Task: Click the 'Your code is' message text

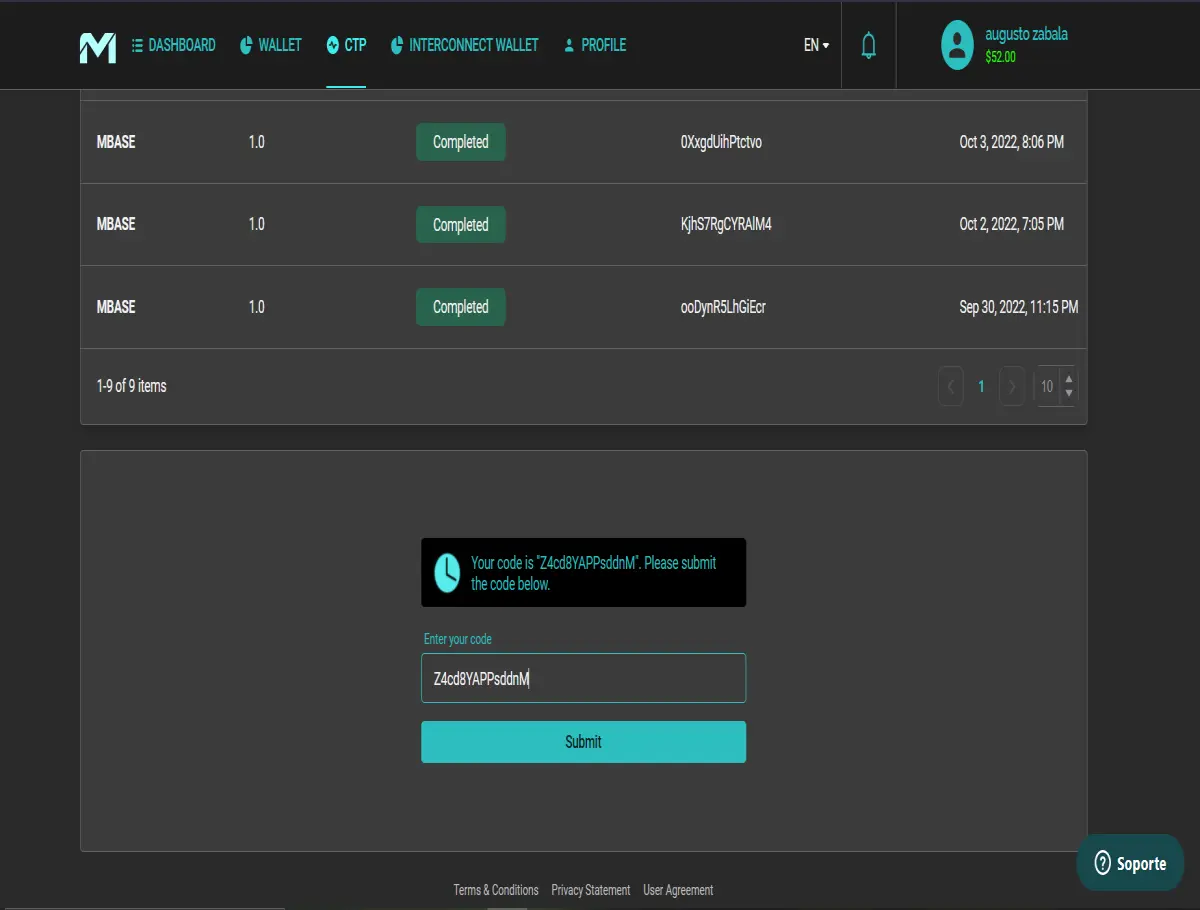Action: pos(594,573)
